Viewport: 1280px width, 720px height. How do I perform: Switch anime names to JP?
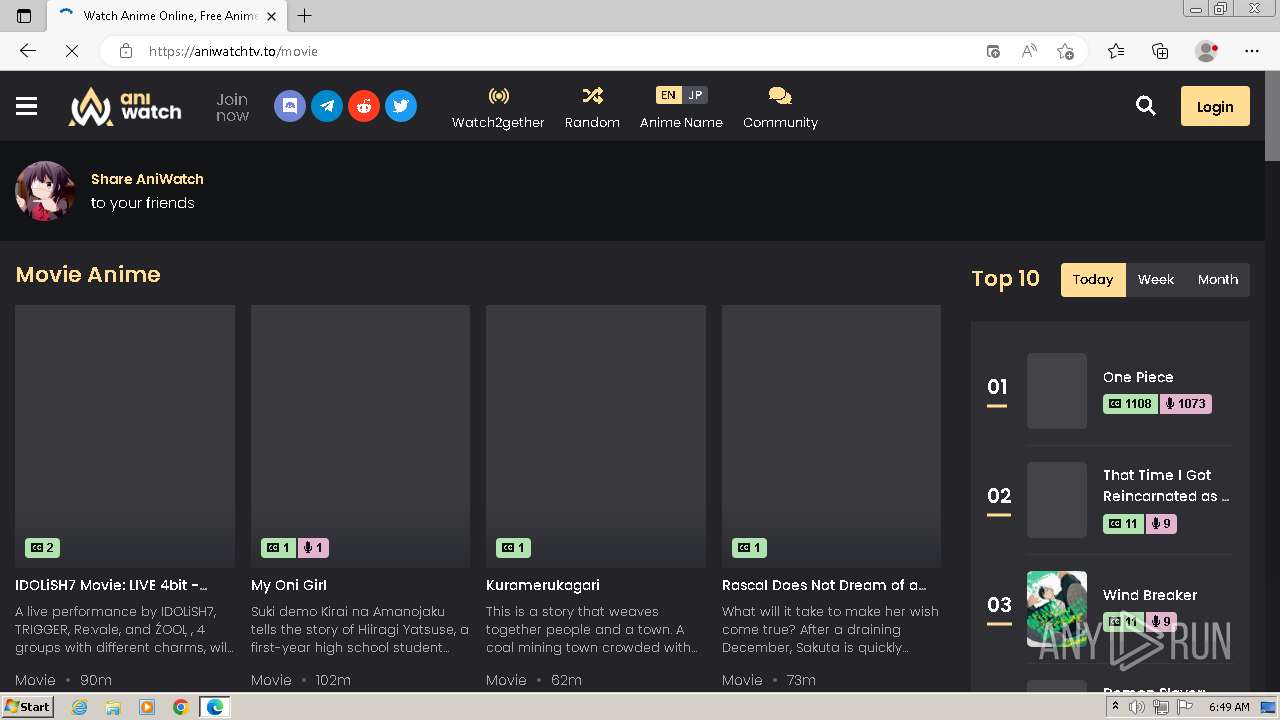point(695,95)
